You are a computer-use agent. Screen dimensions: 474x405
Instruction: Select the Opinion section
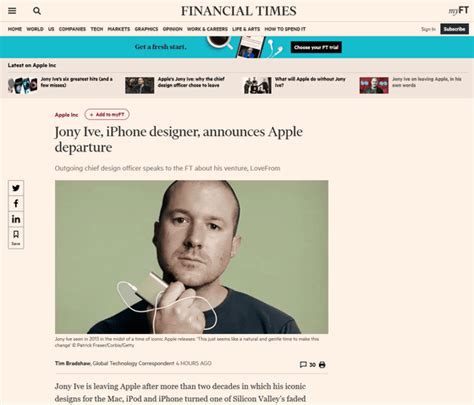pyautogui.click(x=172, y=29)
